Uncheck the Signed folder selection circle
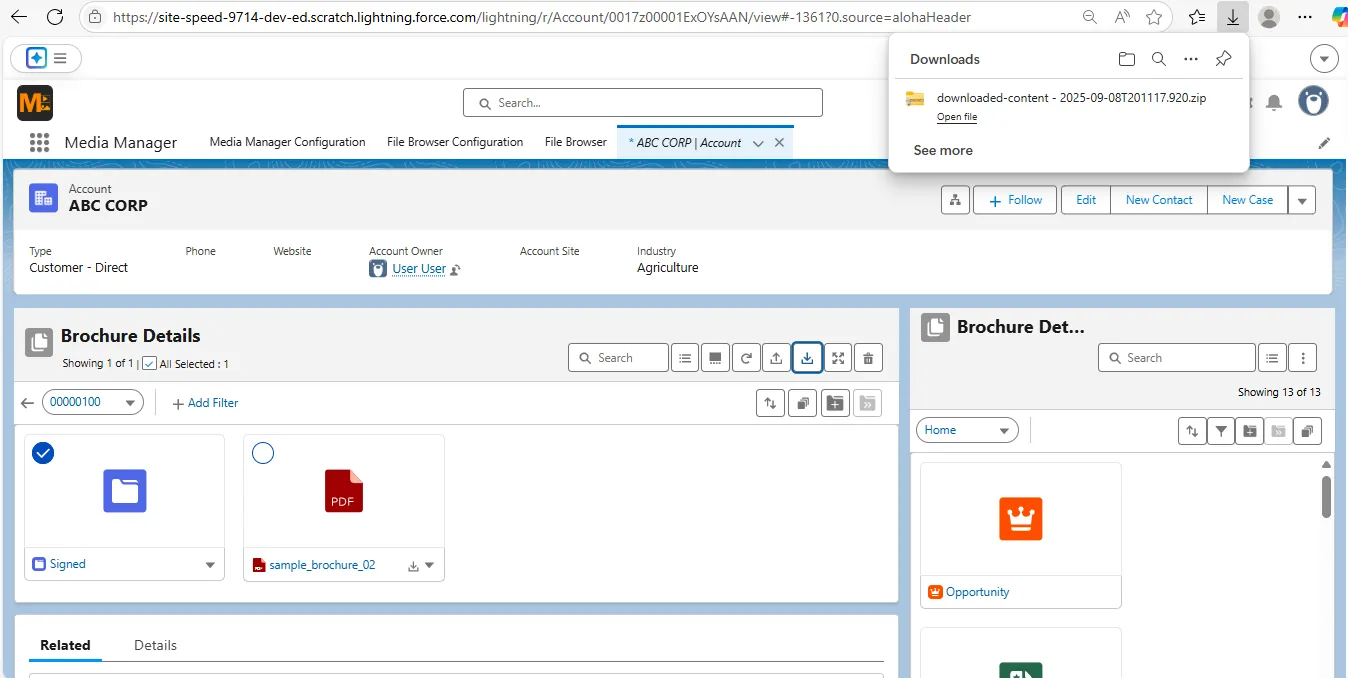The image size is (1348, 678). pos(43,454)
